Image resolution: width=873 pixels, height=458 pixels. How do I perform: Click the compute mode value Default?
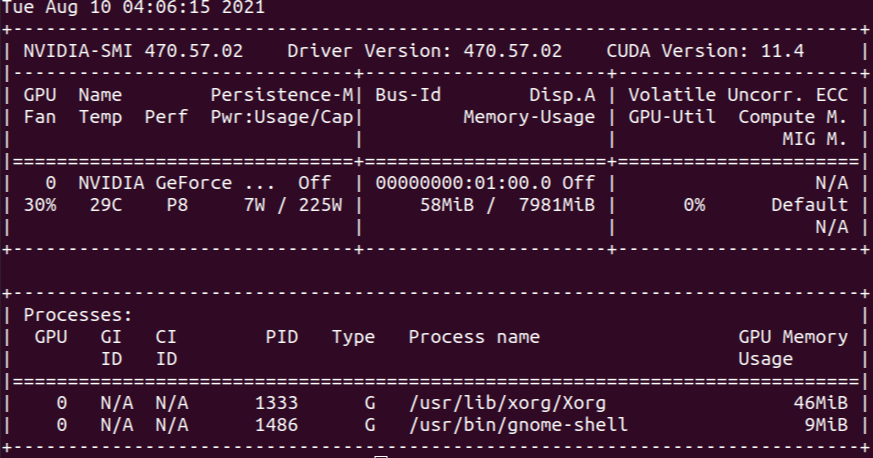tap(810, 205)
